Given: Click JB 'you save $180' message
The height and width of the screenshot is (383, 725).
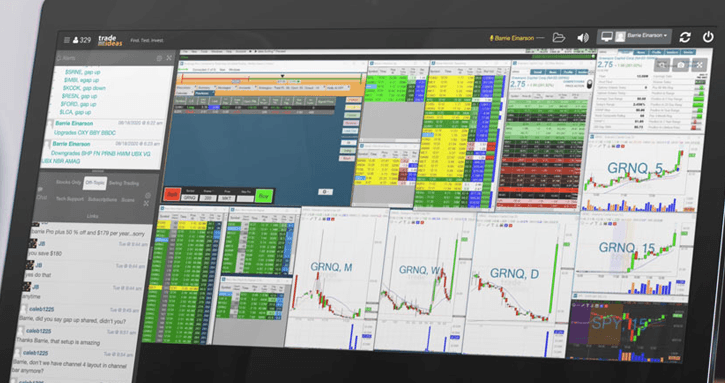Looking at the screenshot, I should pos(45,253).
